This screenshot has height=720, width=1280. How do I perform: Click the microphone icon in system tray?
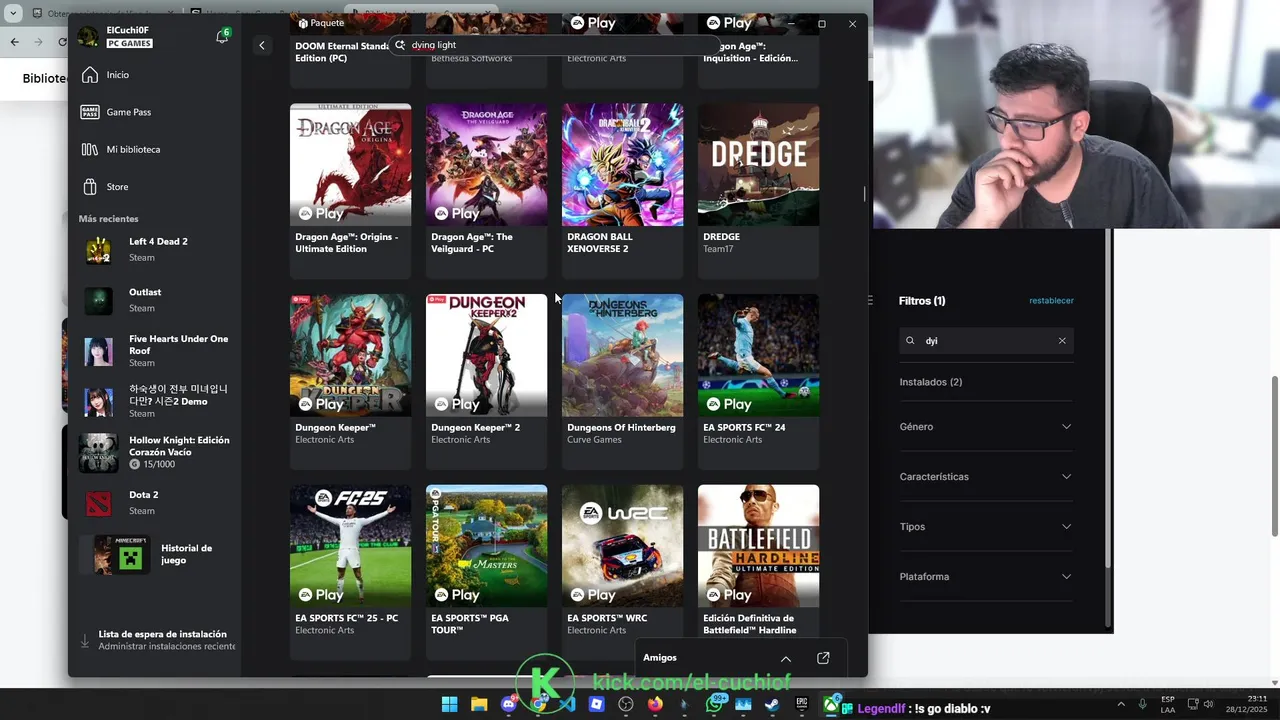1142,704
